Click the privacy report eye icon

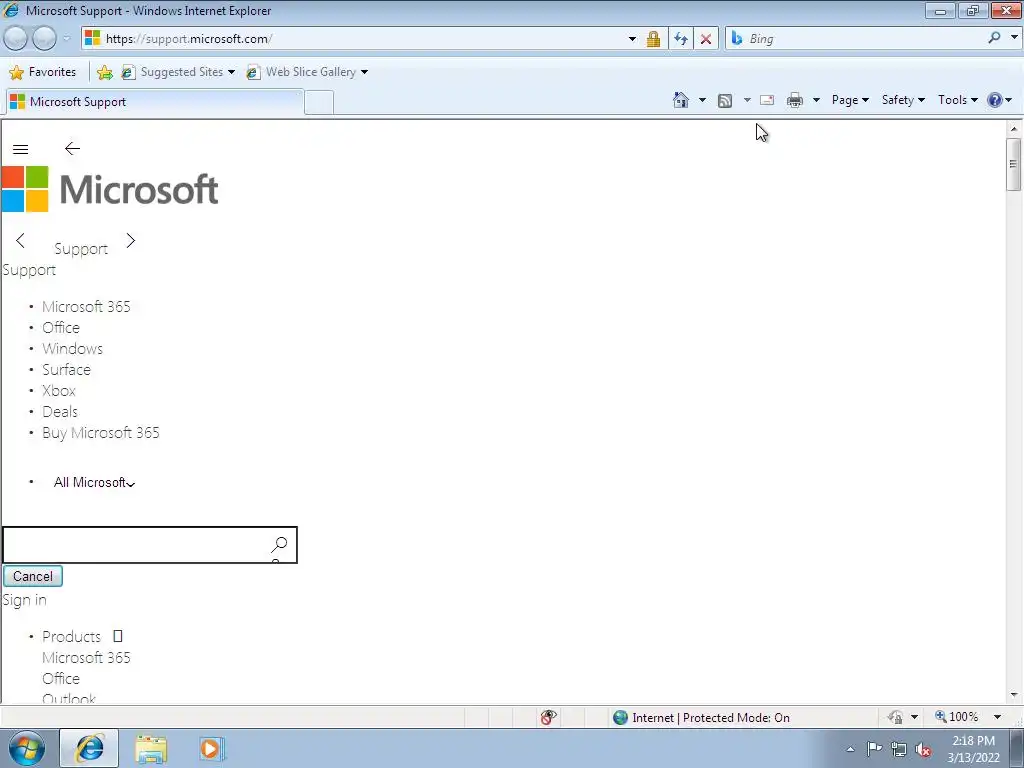coord(548,718)
